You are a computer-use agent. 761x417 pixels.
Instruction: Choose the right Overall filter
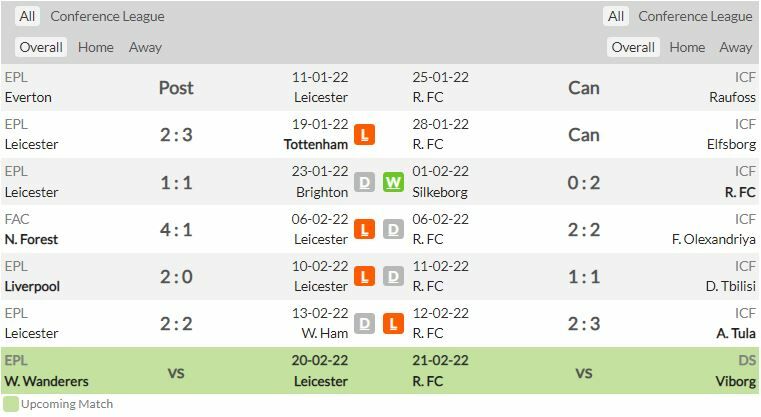pyautogui.click(x=633, y=48)
